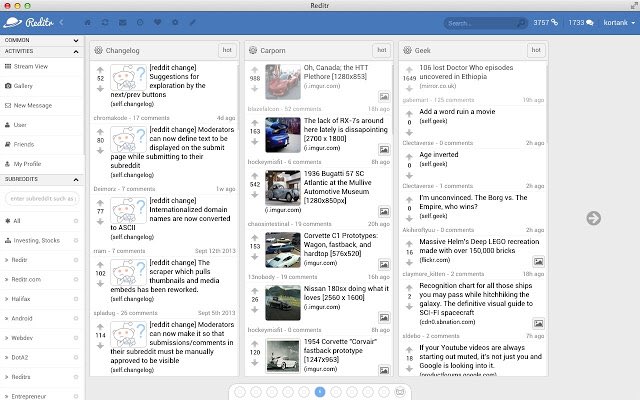Click the Reditr planet logo

pos(12,22)
